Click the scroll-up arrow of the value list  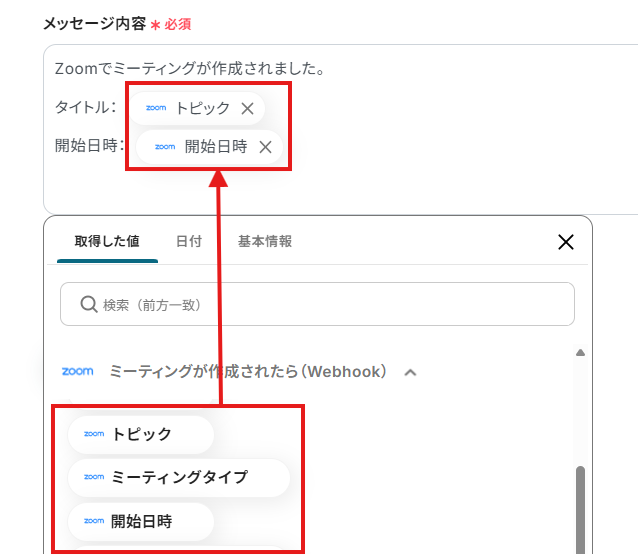580,353
